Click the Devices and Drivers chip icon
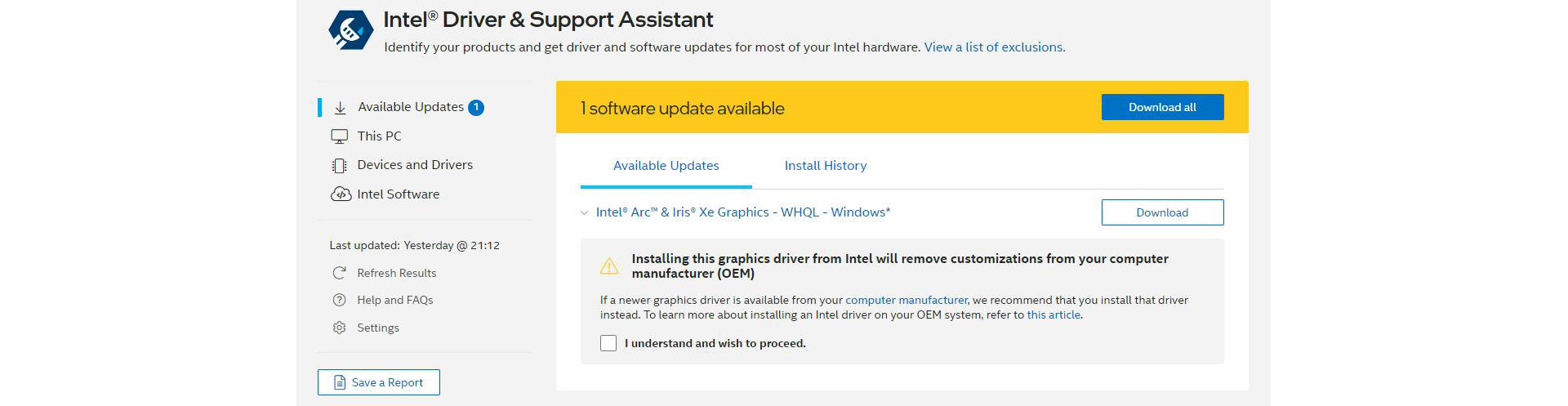1568x406 pixels. coord(339,166)
